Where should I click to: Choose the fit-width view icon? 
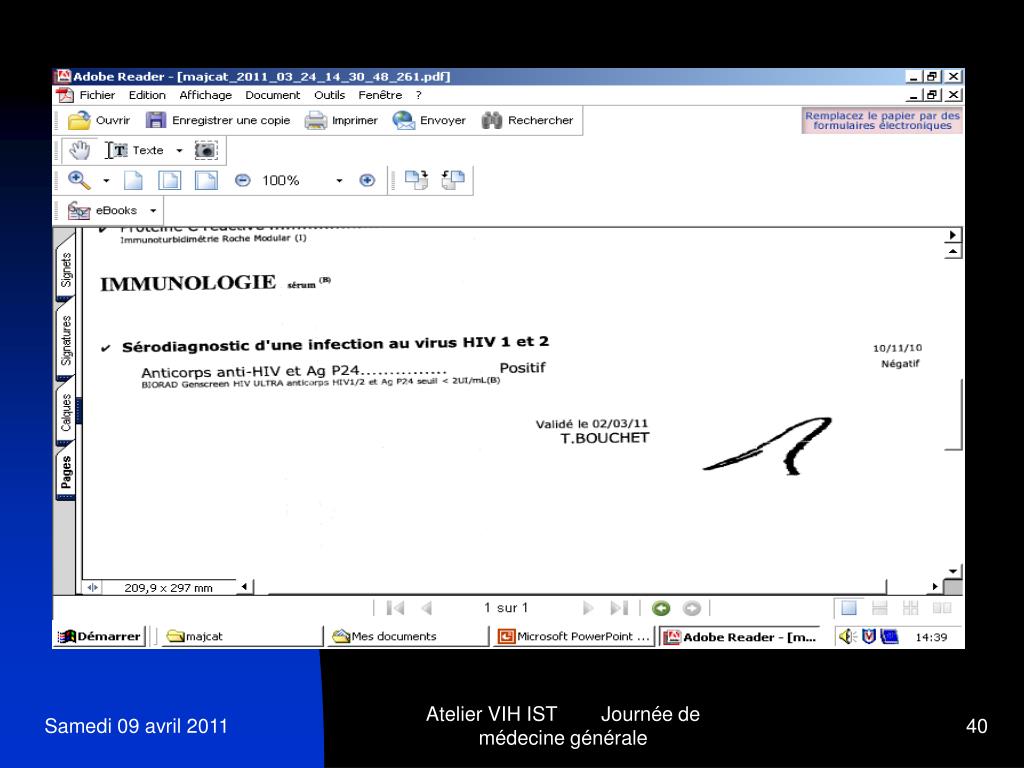coord(206,180)
